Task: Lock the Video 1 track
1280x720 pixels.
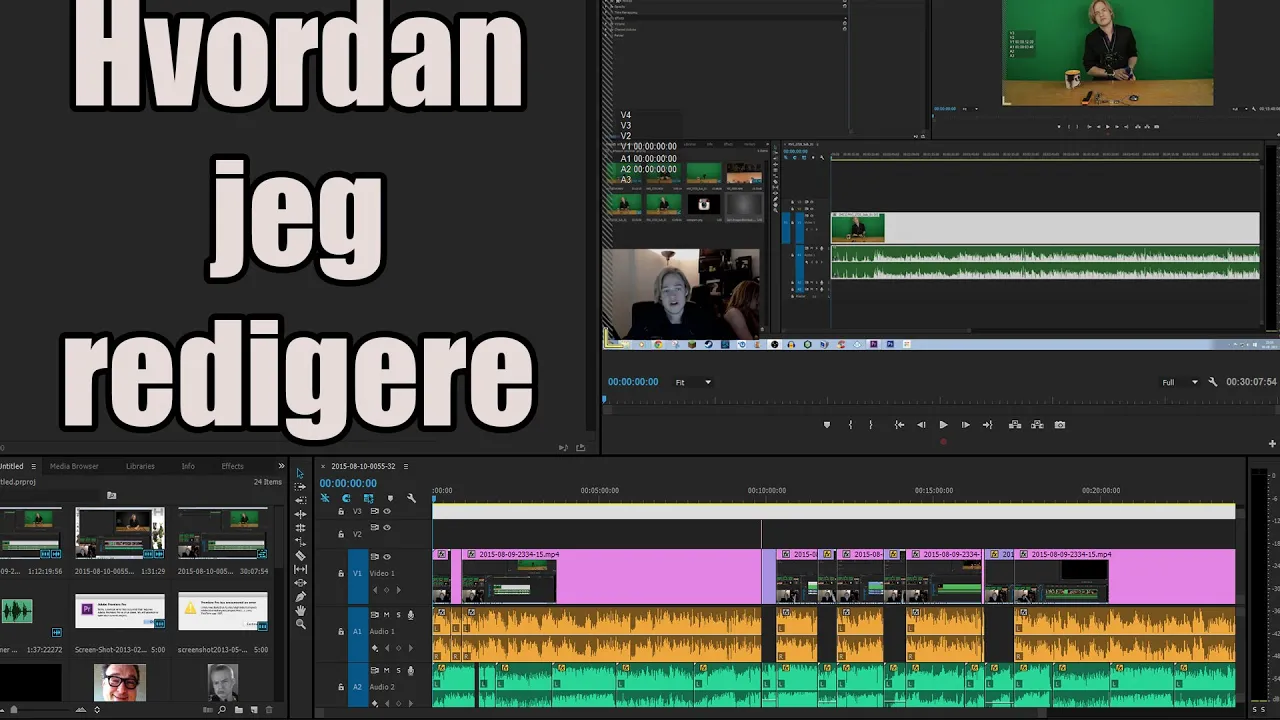Action: pos(341,573)
